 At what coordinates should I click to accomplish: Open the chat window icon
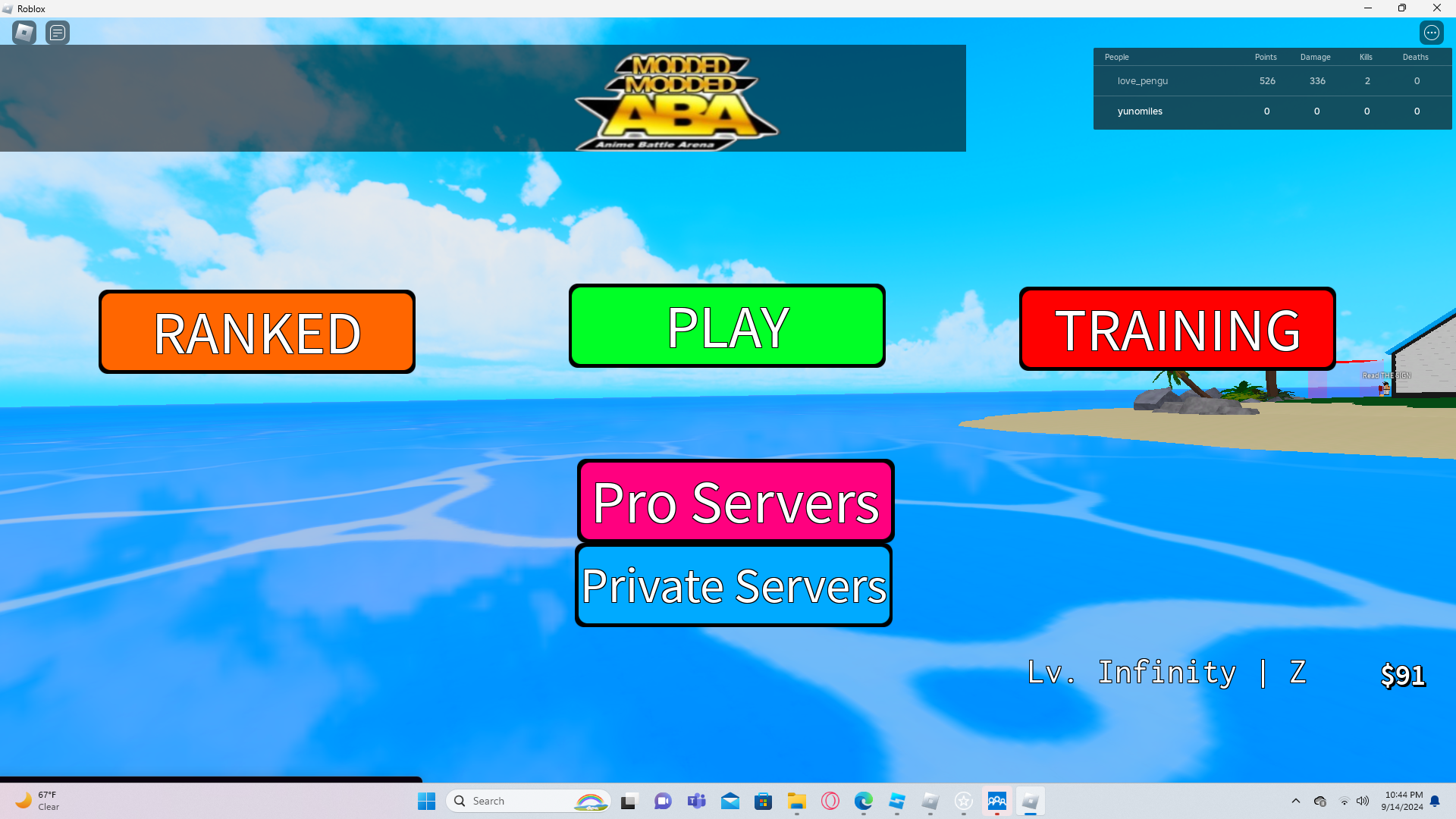coord(58,33)
